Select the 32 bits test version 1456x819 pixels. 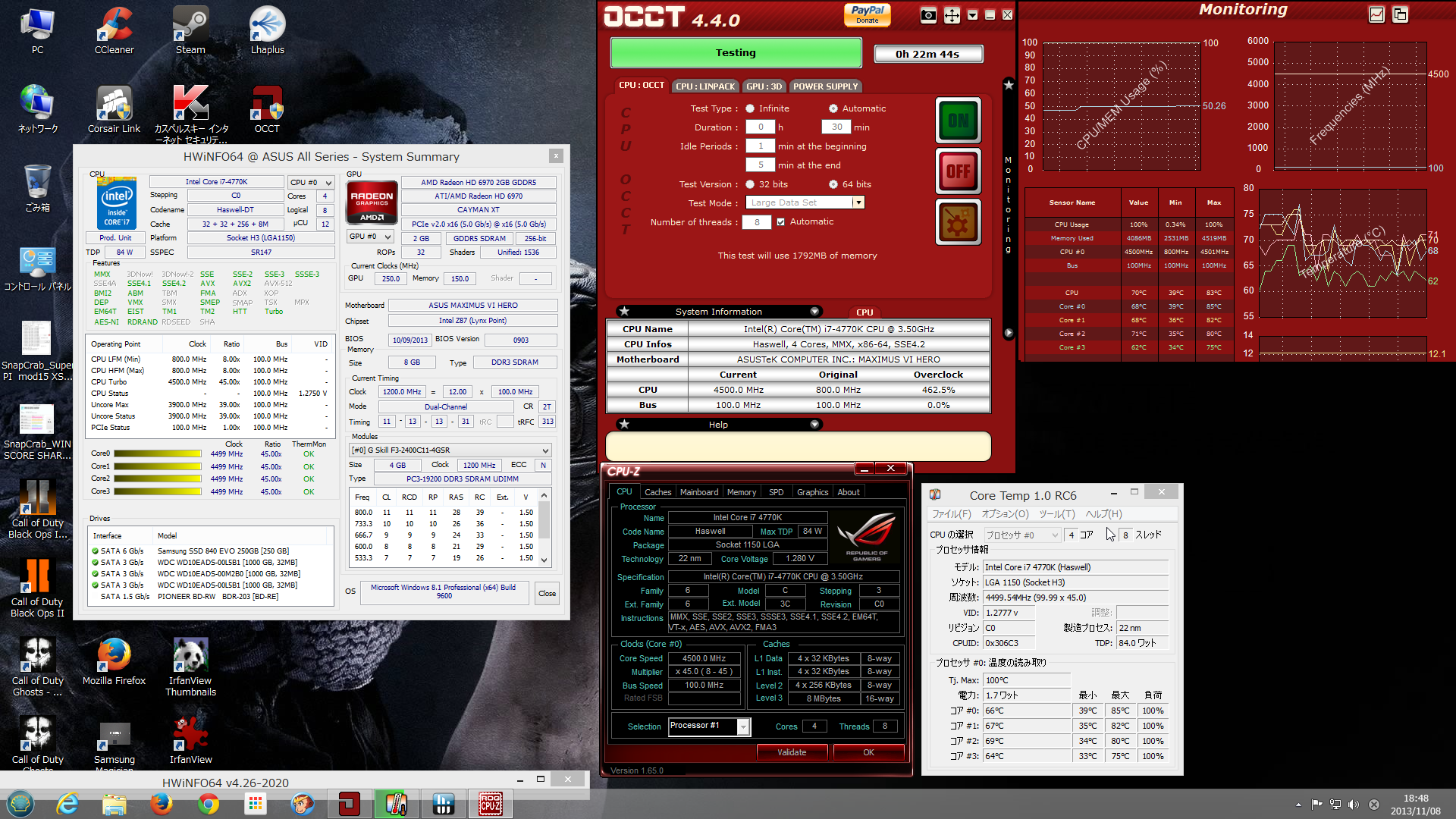coord(750,184)
